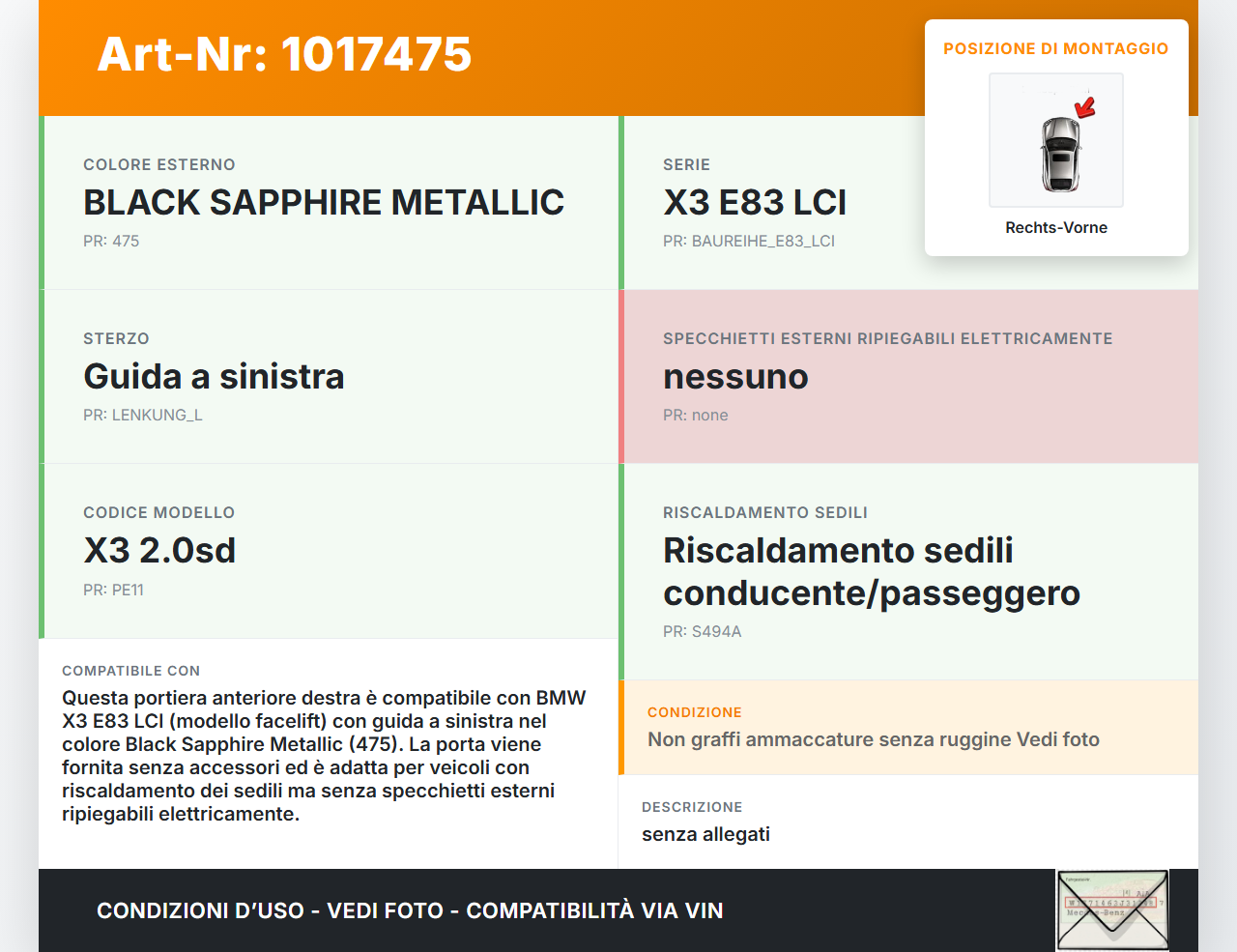Screen dimensions: 1237x952
Task: Click the Rechts-Vorne position label
Action: (x=1055, y=227)
